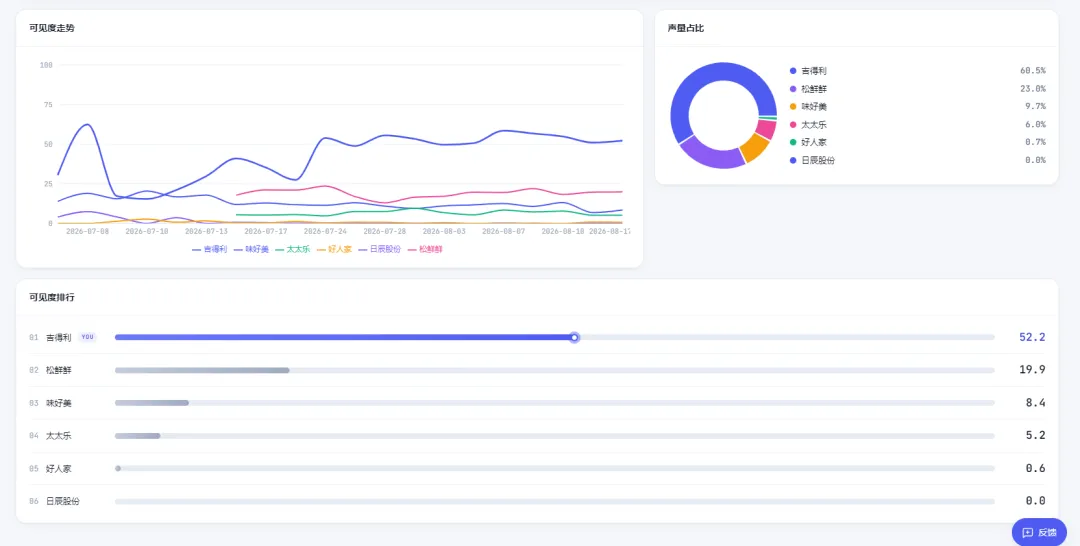Click 吉得利 blue dot in donut legend
1080x546 pixels.
[793, 71]
